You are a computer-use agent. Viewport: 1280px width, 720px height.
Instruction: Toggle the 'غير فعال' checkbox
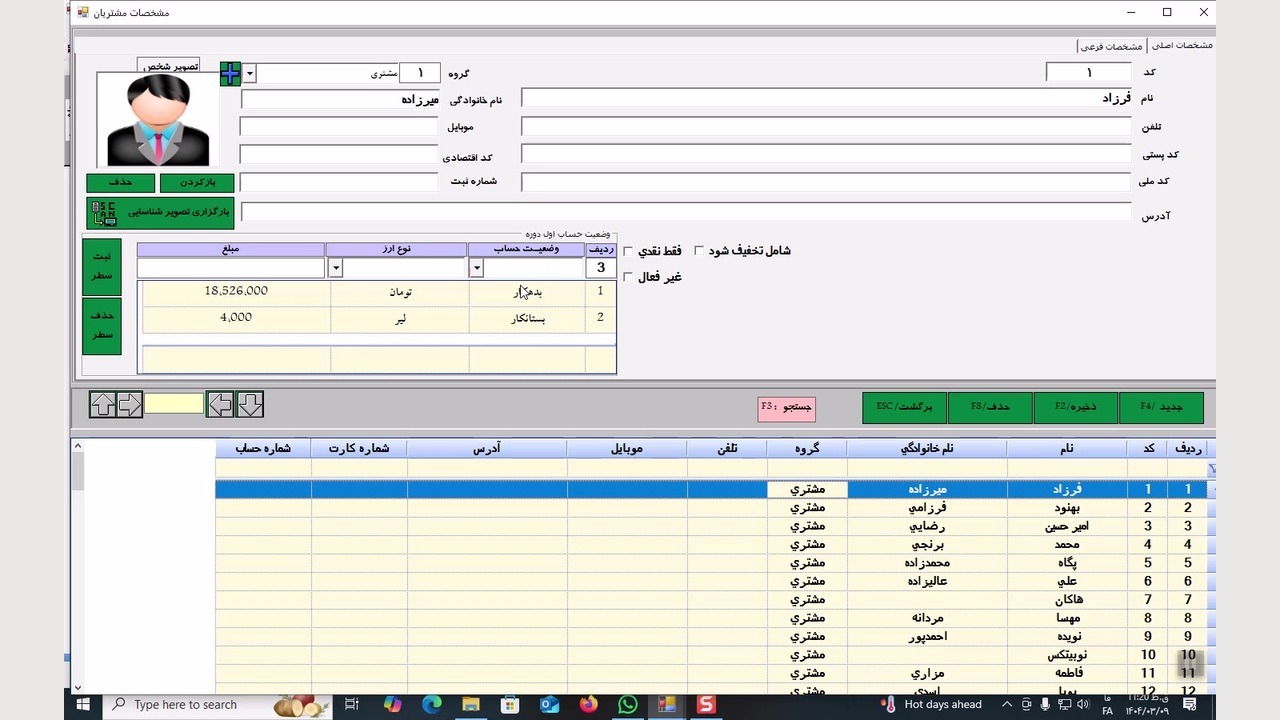pyautogui.click(x=628, y=277)
